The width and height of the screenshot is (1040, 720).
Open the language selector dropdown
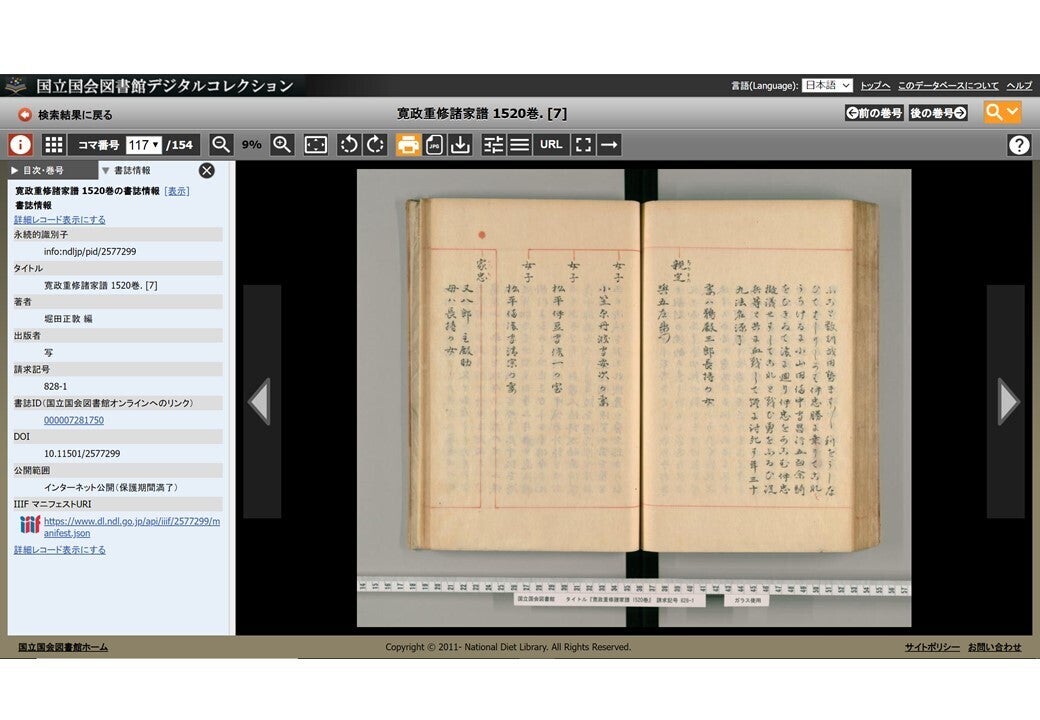point(827,86)
